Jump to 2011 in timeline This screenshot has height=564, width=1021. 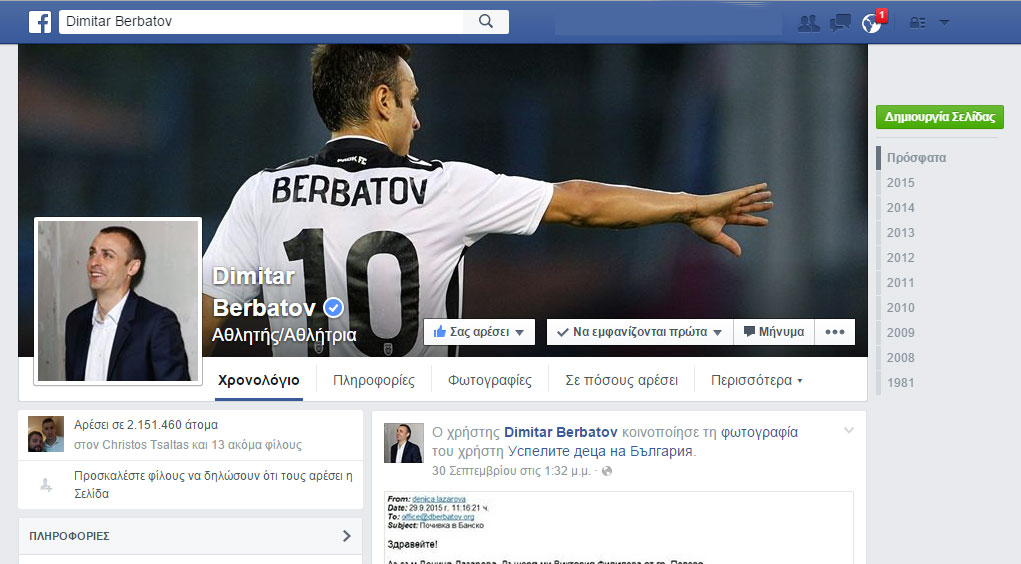point(901,283)
